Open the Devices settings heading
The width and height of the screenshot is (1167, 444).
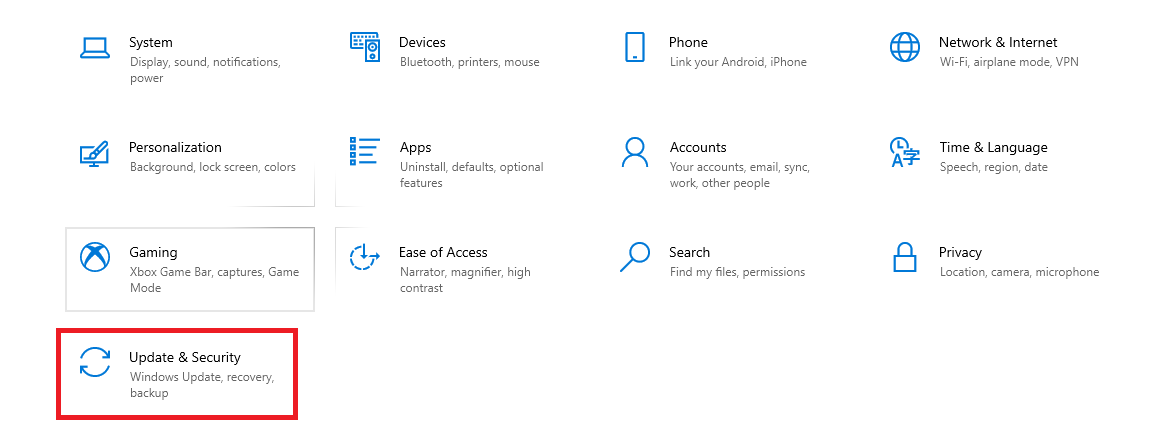[422, 42]
